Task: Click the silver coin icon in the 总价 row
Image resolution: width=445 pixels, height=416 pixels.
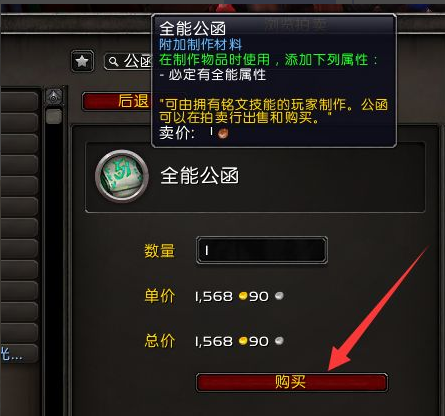Action: tap(279, 341)
